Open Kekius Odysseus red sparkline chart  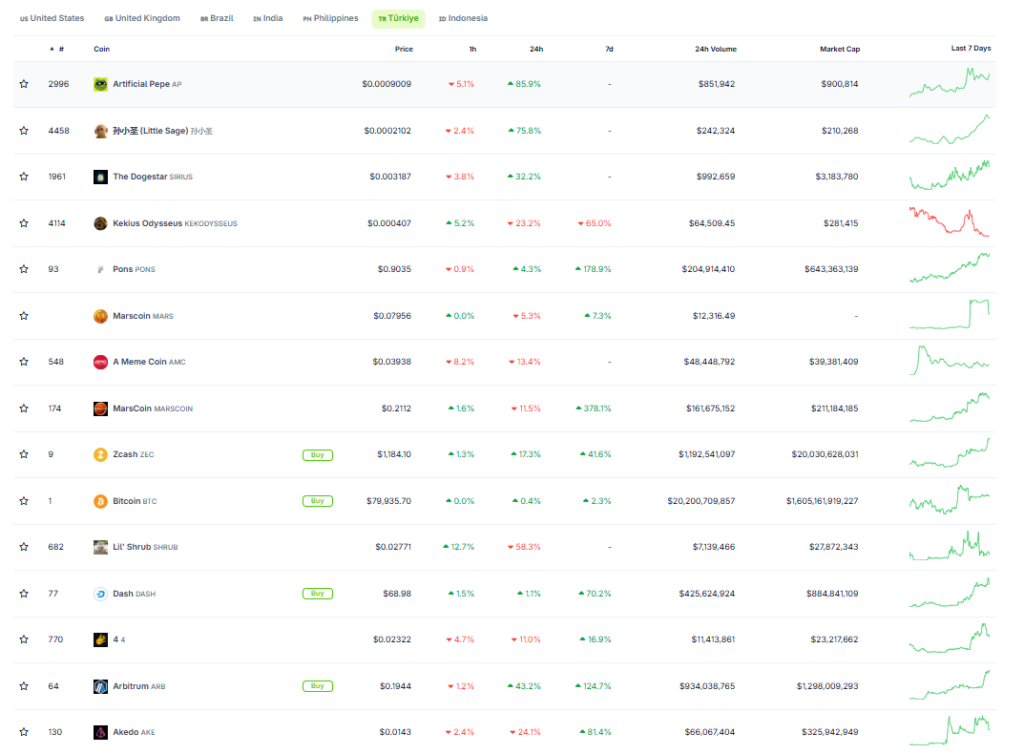coord(950,222)
